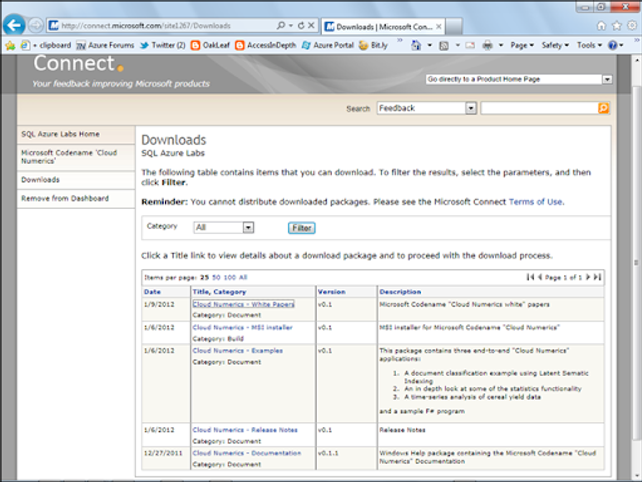Show All items per page
The image size is (642, 482).
(x=243, y=277)
